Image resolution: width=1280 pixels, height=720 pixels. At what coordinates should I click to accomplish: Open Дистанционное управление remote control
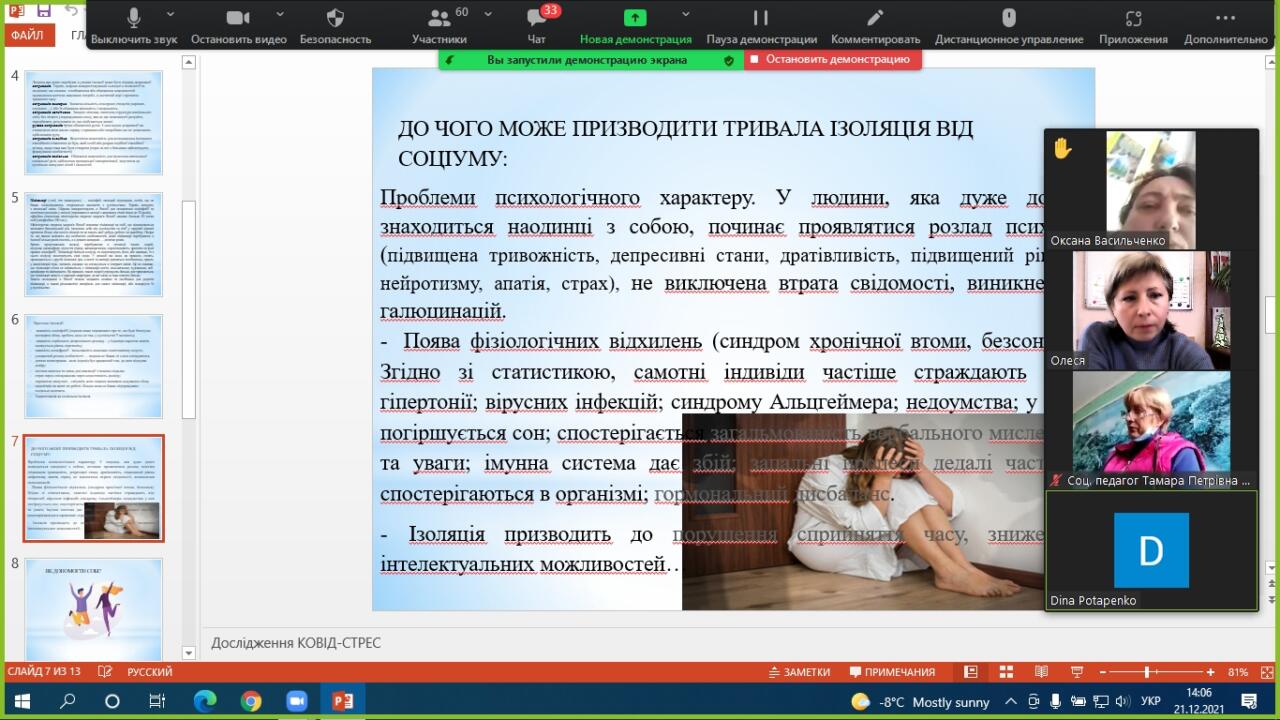tap(1009, 27)
